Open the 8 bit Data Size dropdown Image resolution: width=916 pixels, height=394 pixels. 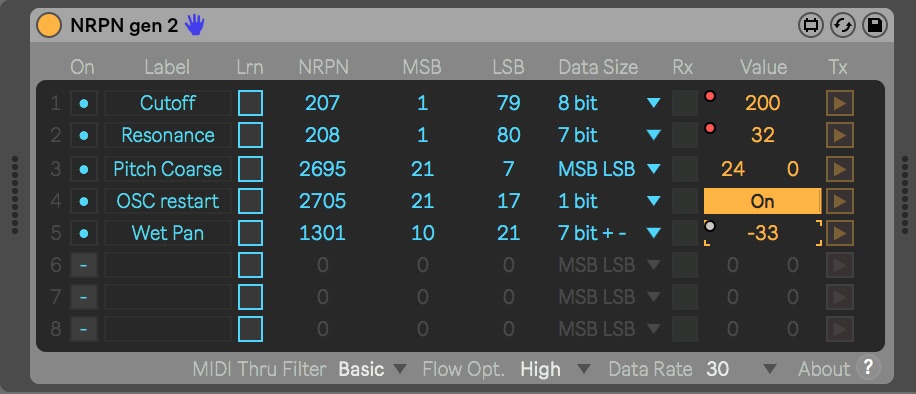click(x=609, y=103)
